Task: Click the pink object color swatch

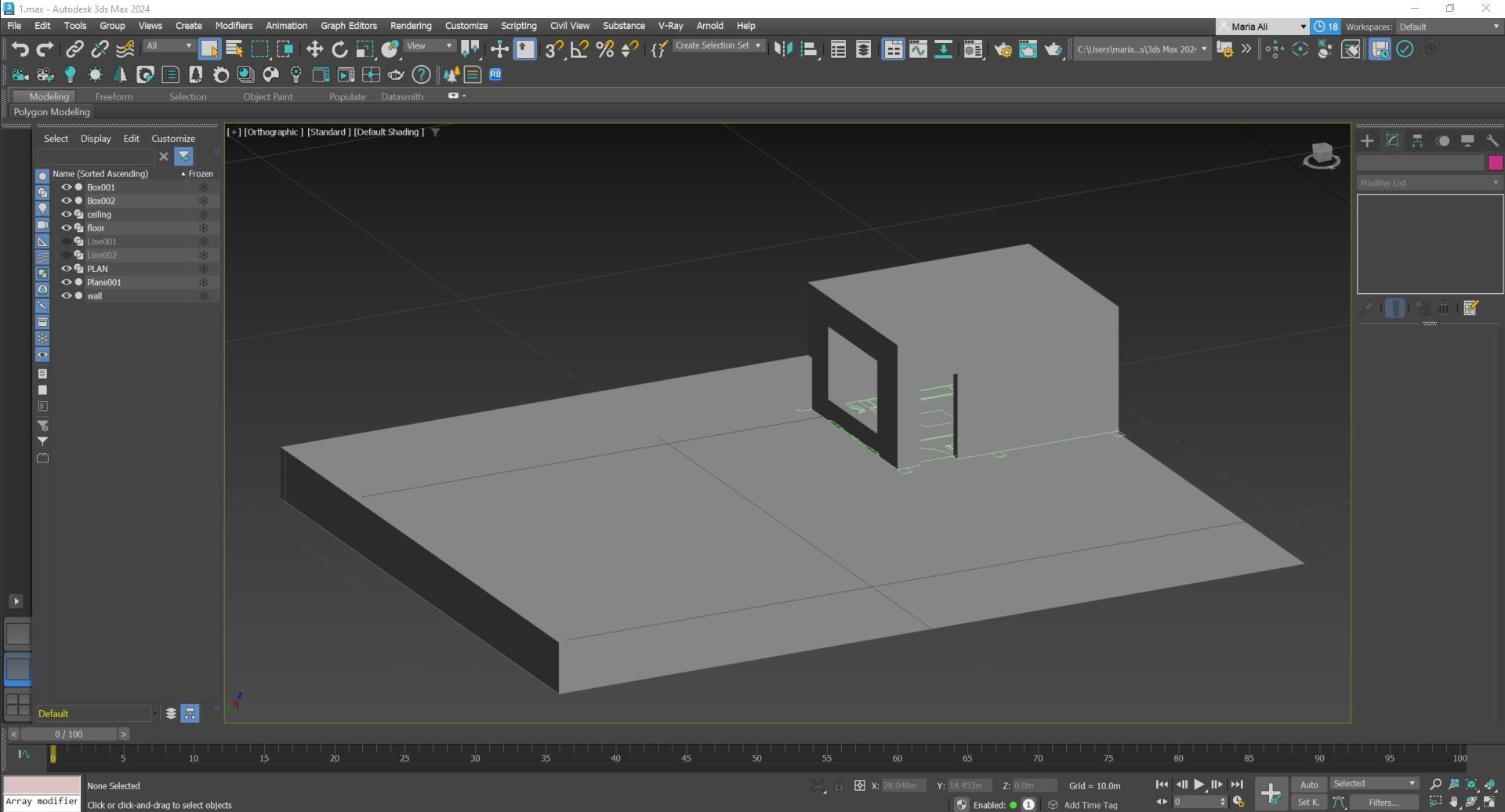Action: [x=1495, y=162]
